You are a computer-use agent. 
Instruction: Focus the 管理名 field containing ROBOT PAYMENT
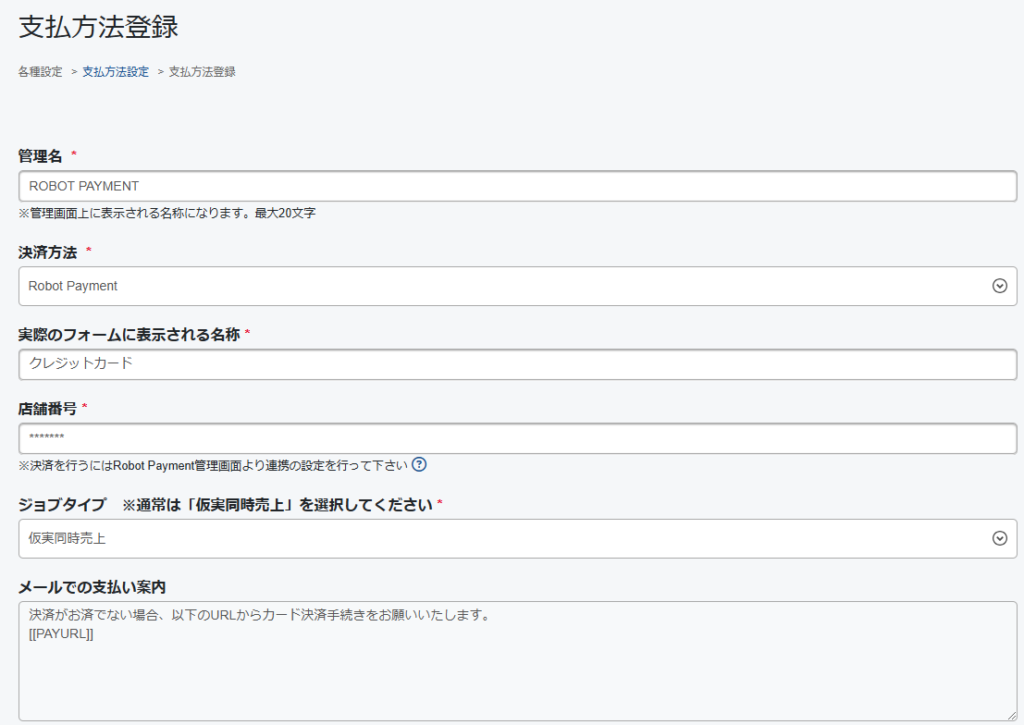(517, 186)
